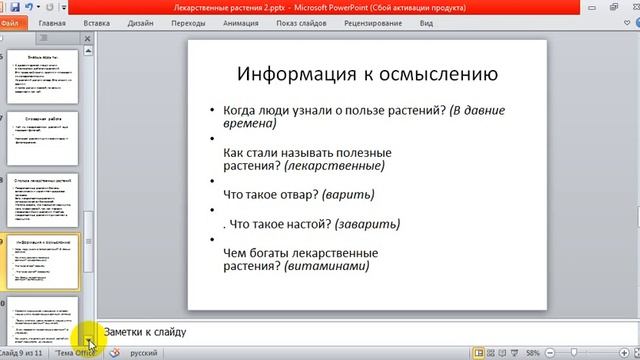Start the slide show from the status bar icon
Viewport: 640px width, 360px height.
tap(515, 353)
